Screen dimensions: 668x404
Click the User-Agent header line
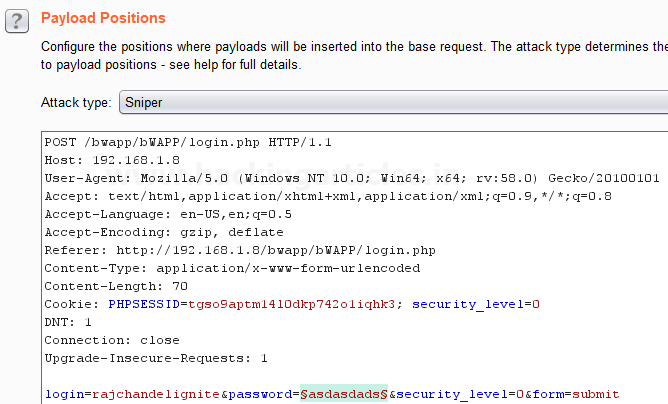352,178
